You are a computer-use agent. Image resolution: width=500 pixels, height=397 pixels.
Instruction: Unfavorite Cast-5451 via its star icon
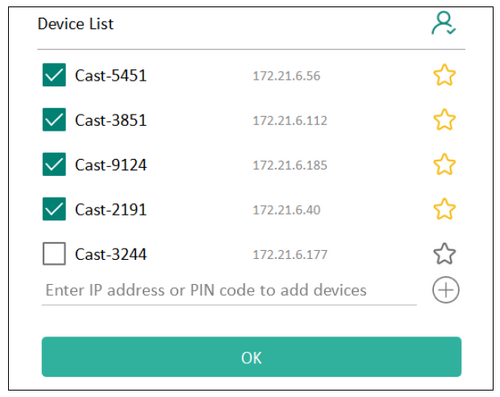[444, 75]
